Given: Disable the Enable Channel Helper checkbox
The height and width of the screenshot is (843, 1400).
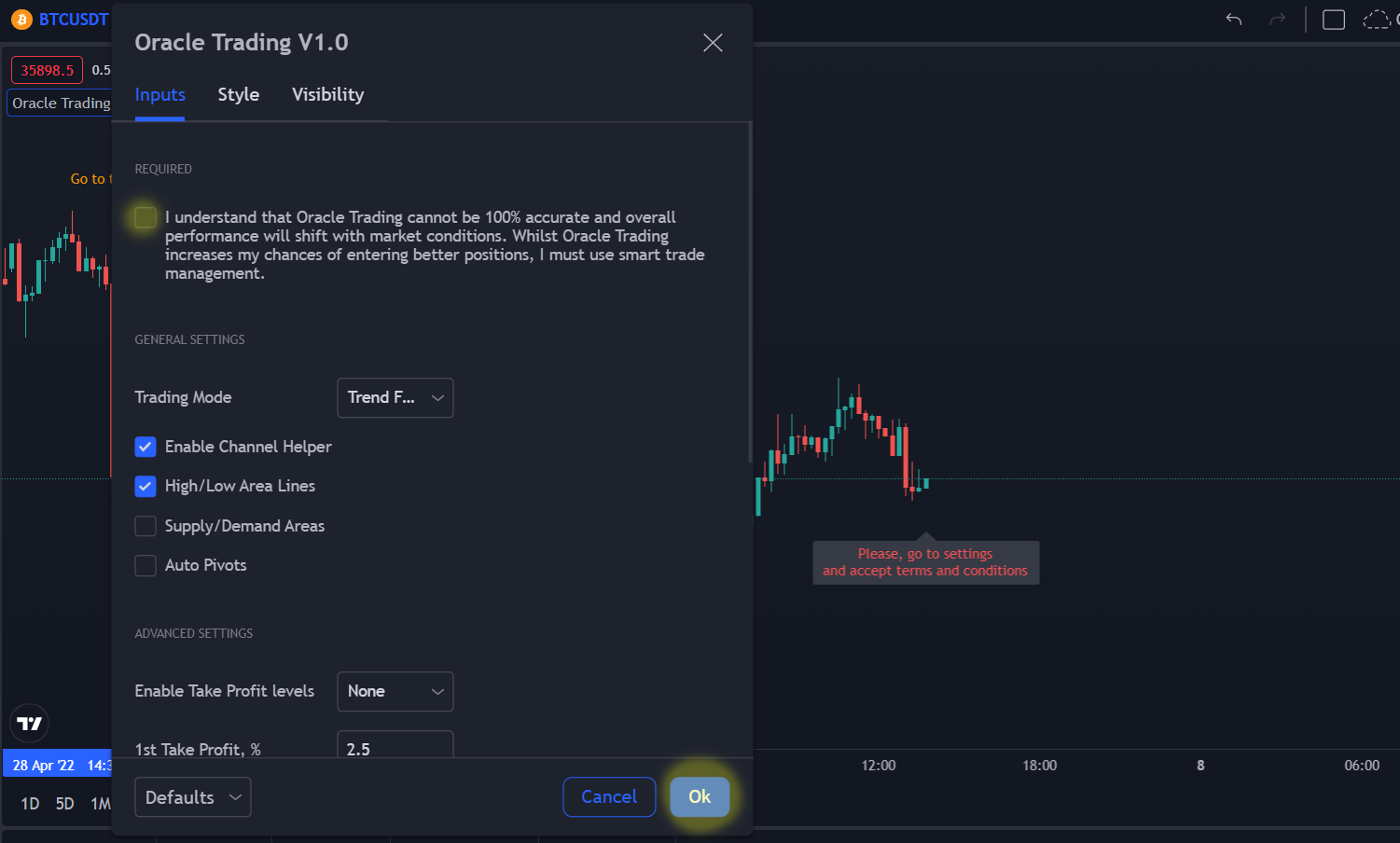Looking at the screenshot, I should tap(146, 447).
